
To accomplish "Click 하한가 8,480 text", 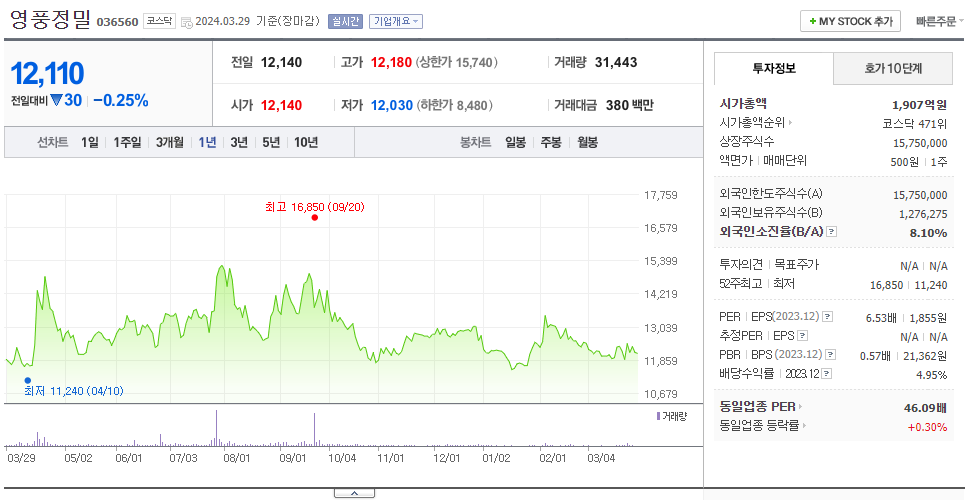I will (x=455, y=106).
